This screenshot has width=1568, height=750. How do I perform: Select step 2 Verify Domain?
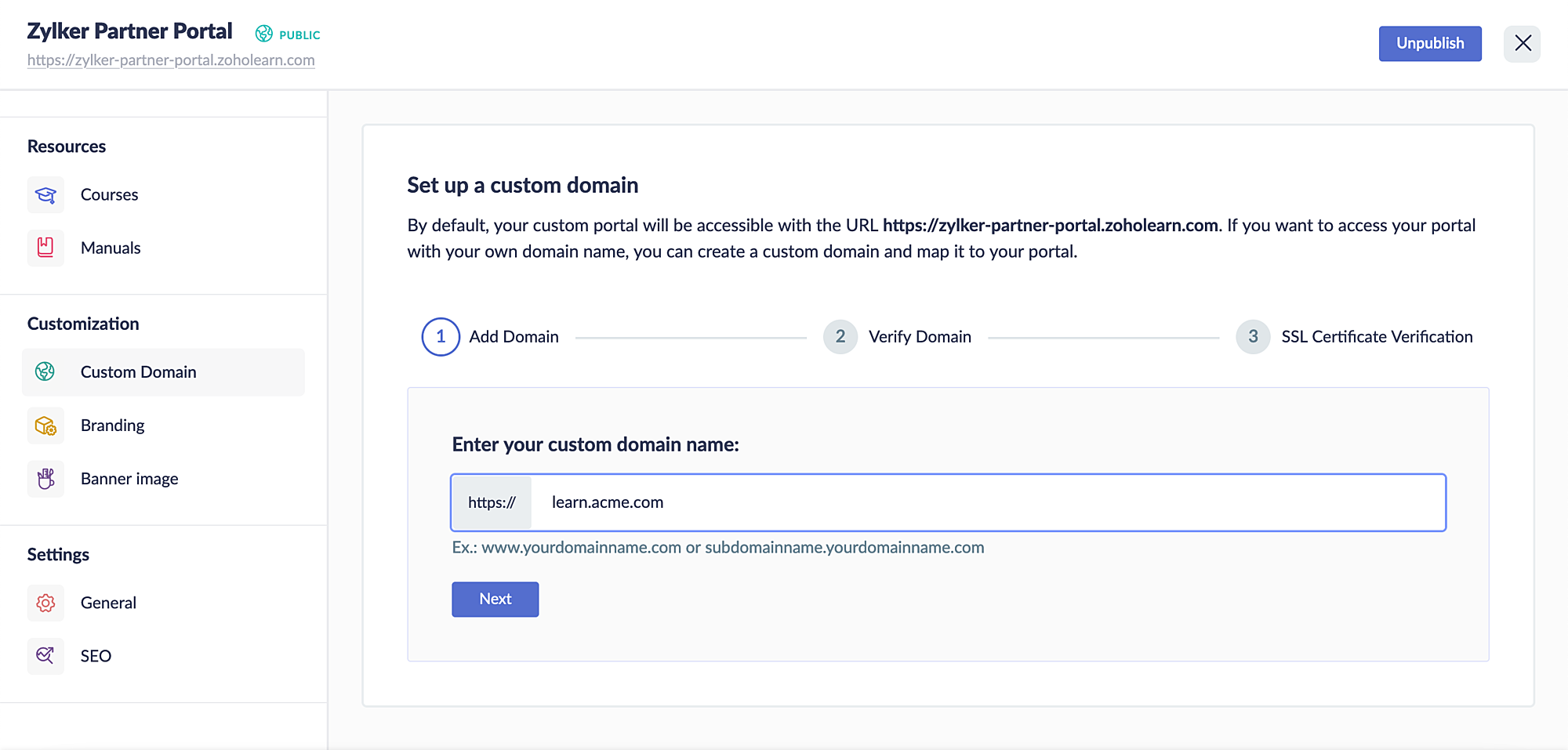pos(840,337)
